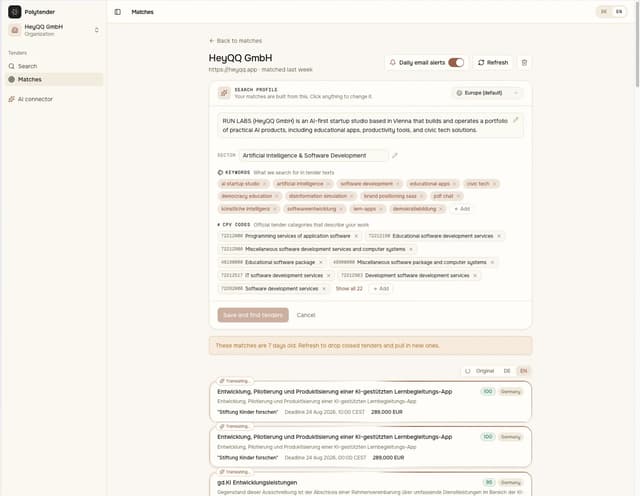Remove the last 'Software development services' CPV code
This screenshot has height=496, width=640.
[x=324, y=289]
